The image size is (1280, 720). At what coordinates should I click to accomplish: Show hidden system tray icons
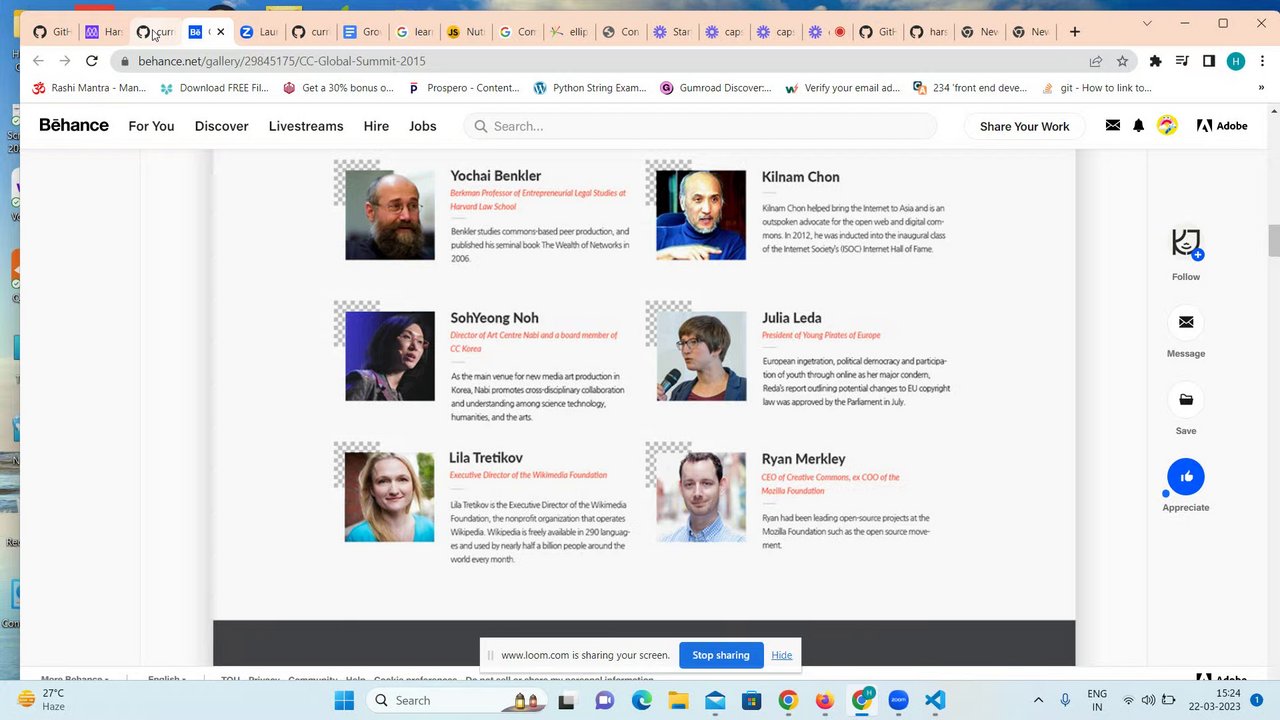[1038, 700]
